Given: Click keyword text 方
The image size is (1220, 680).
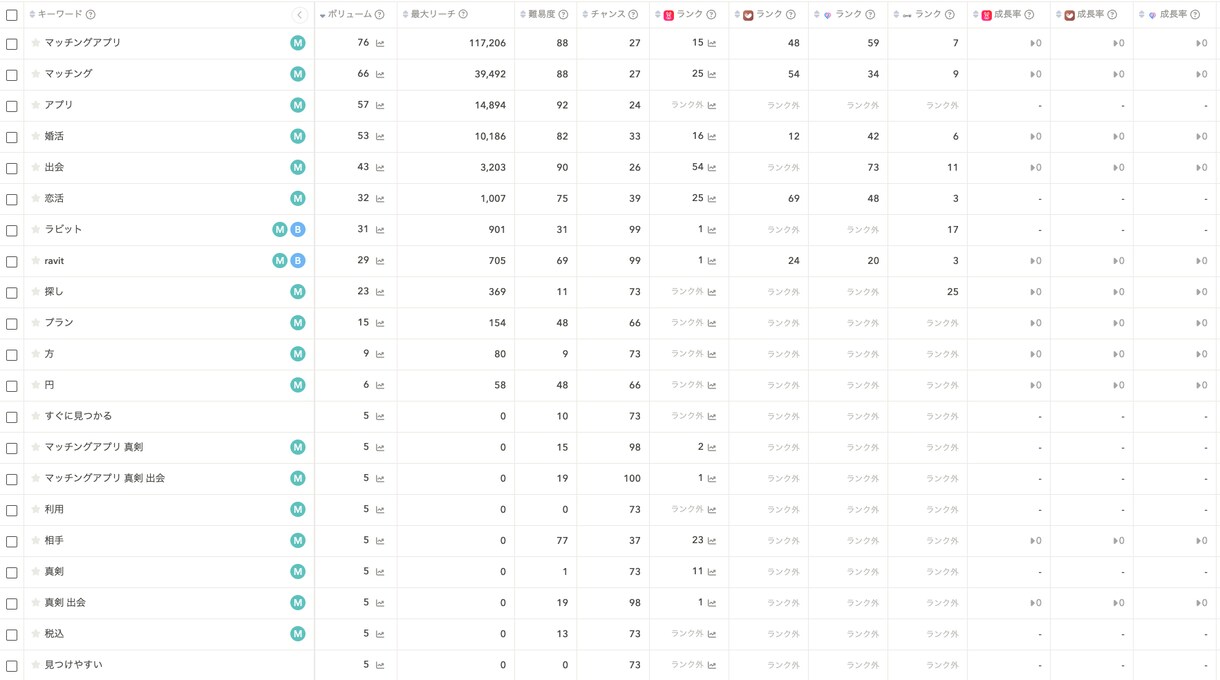Looking at the screenshot, I should pos(49,354).
